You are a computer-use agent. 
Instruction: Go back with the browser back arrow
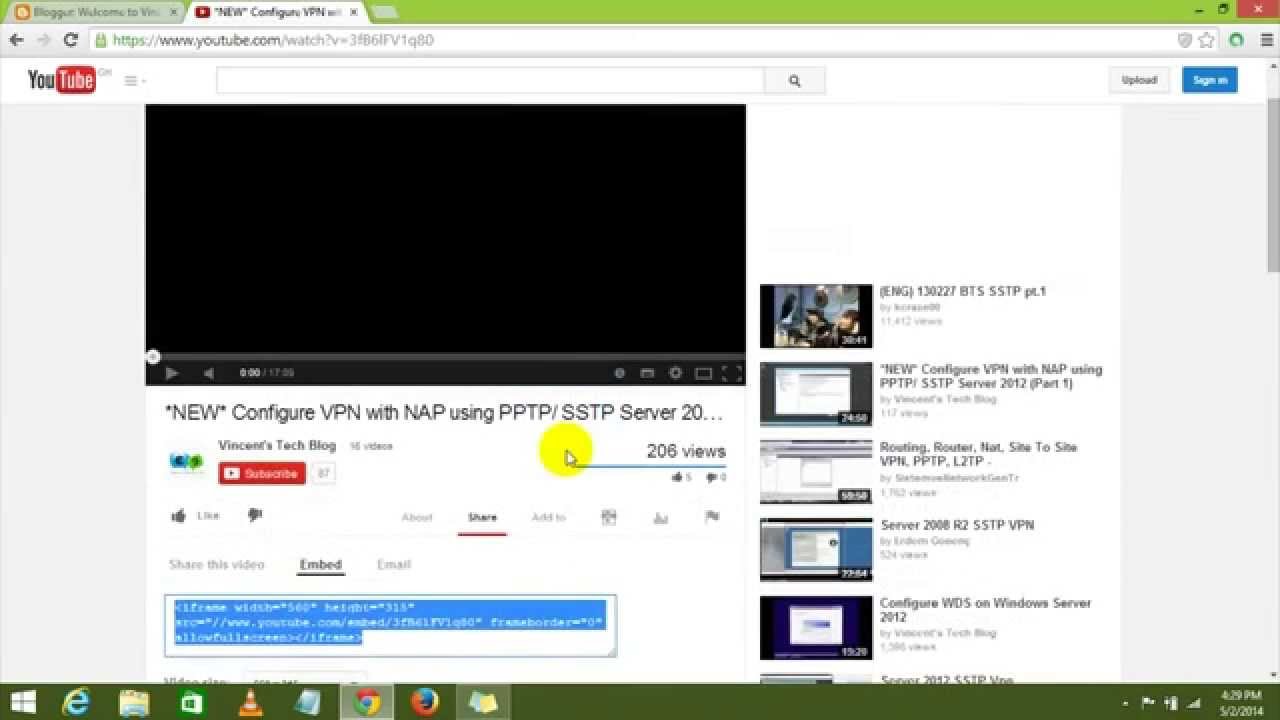click(16, 40)
